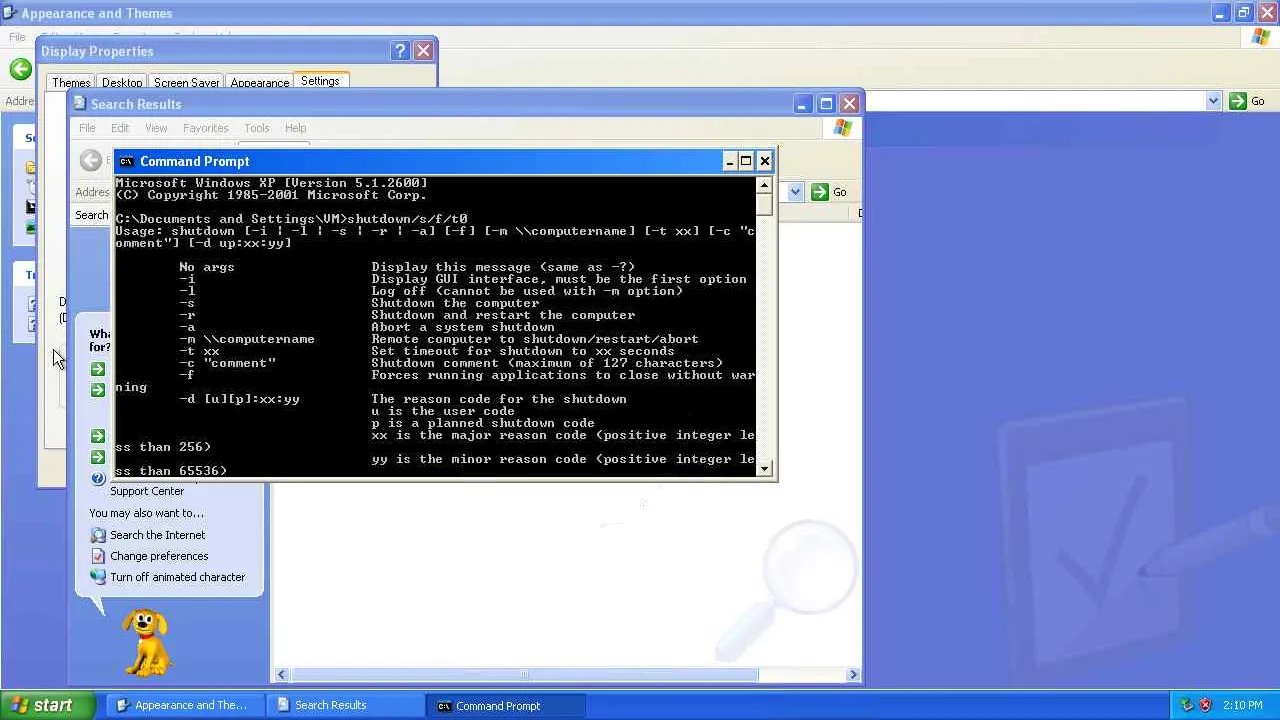Open Help menu in Search Results

295,128
